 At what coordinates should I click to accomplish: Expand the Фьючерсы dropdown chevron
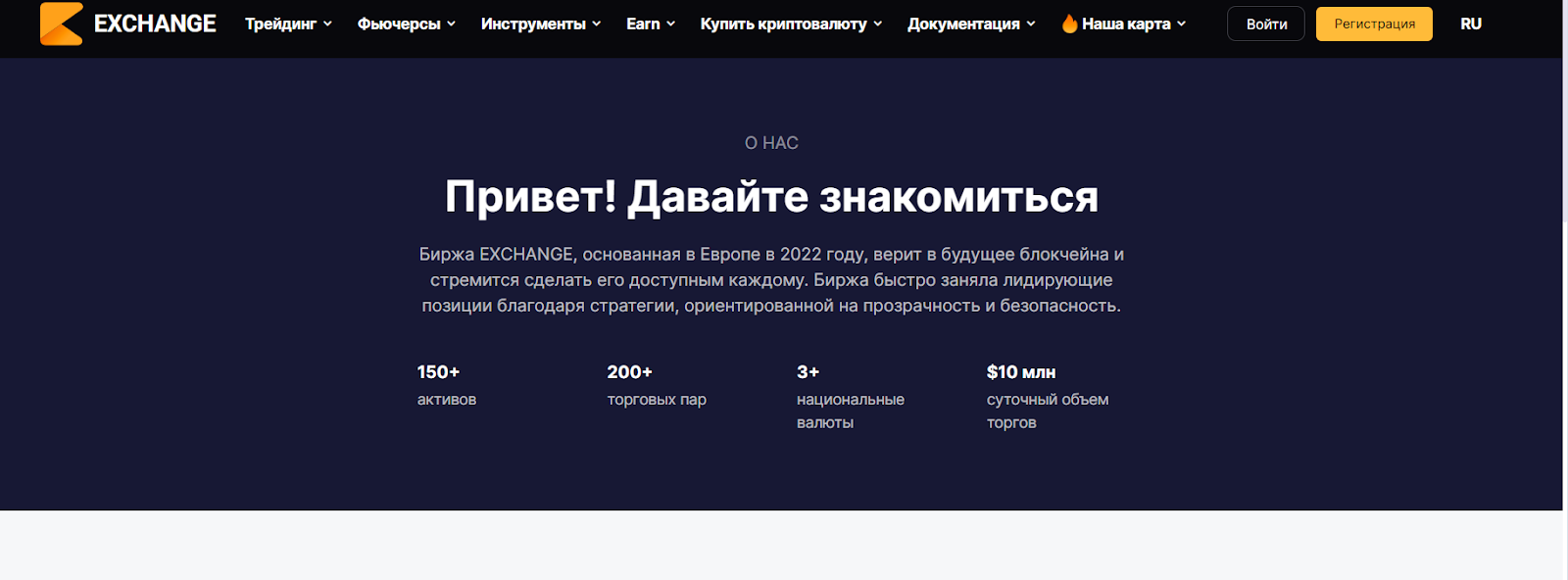pos(451,24)
